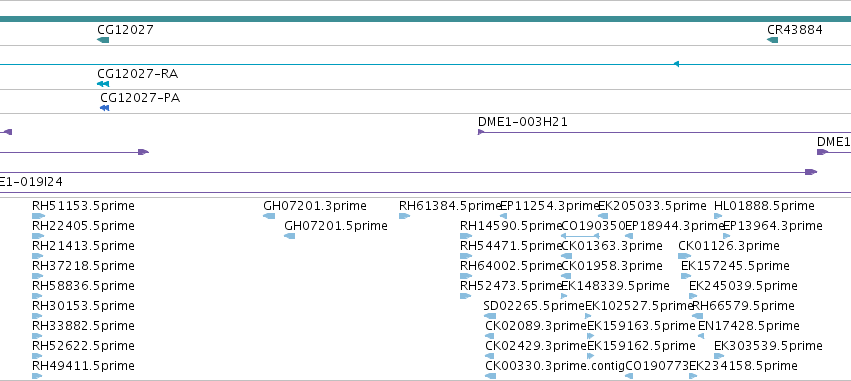Click the RH51153.5prime EST arrow glyph
Screen dimensions: 851x381
coord(38,216)
